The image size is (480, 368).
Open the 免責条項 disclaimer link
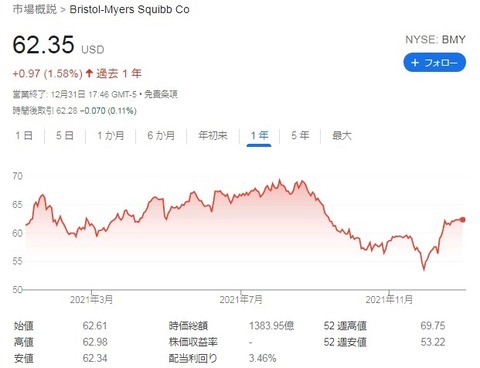(161, 94)
